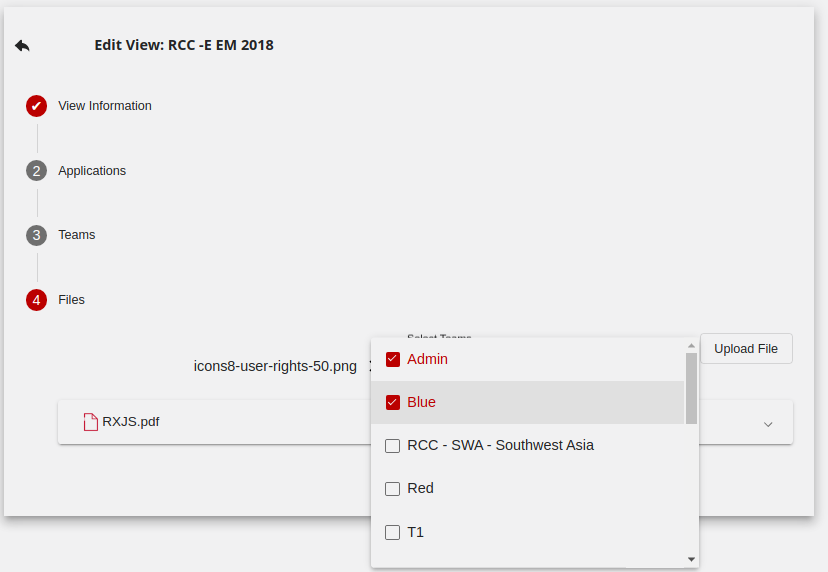828x572 pixels.
Task: Expand the RXJS.pdf panel chevron
Action: click(768, 424)
